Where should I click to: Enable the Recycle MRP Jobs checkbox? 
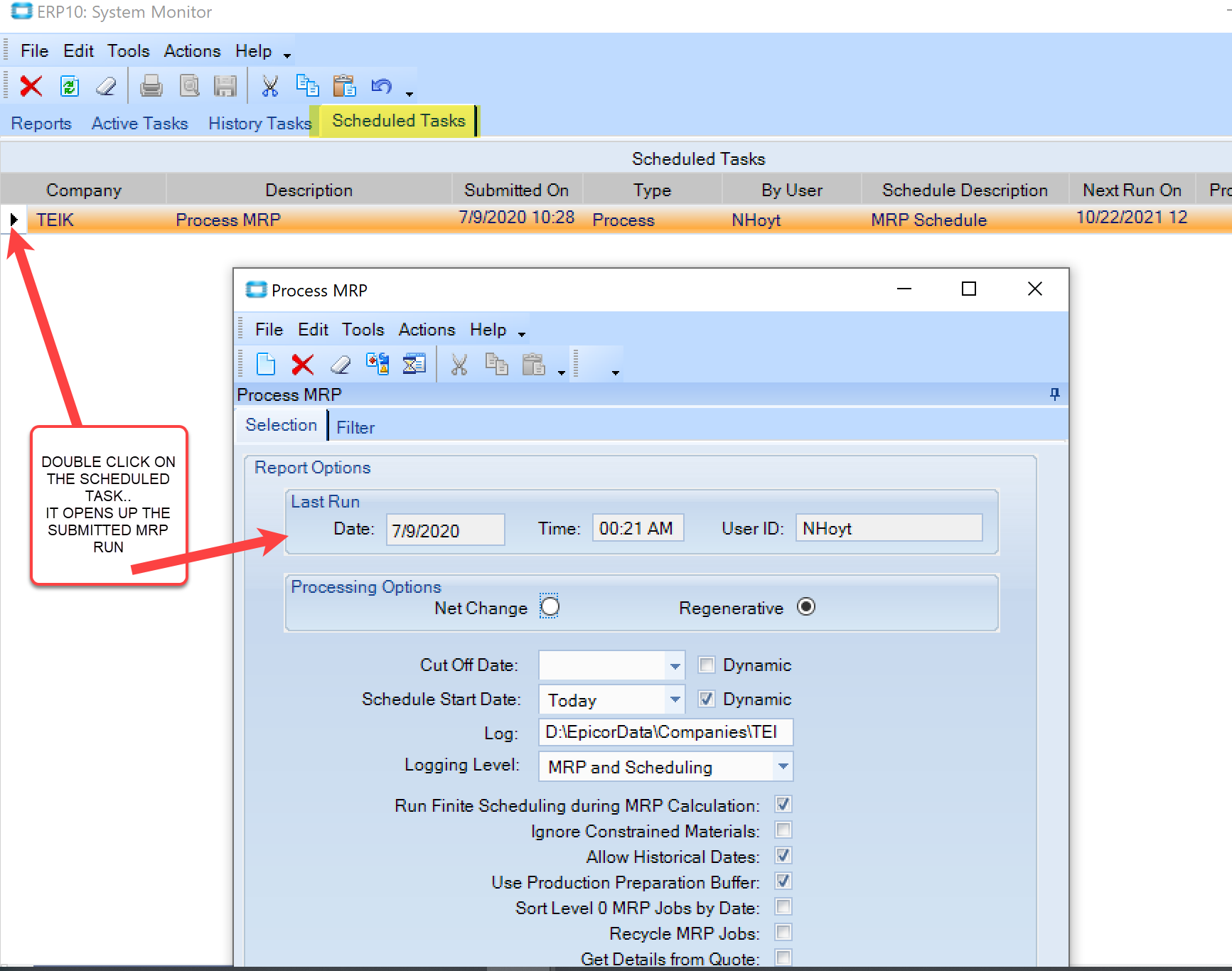point(782,932)
